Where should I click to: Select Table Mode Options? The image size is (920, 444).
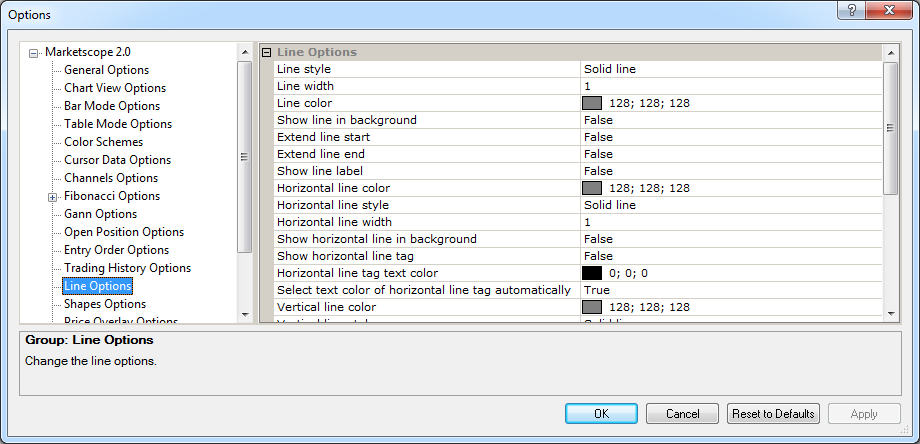click(118, 124)
